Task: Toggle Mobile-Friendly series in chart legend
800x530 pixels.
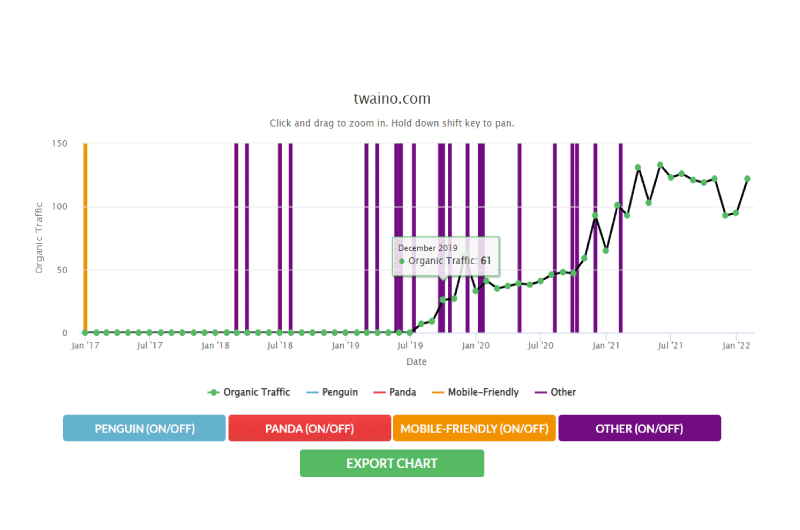Action: click(475, 392)
